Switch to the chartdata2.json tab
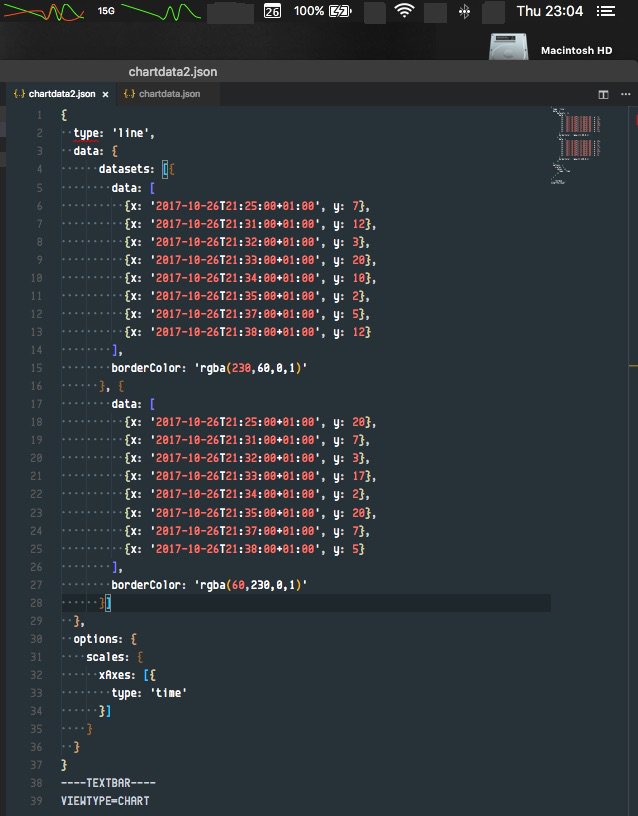Viewport: 638px width, 816px height. pyautogui.click(x=61, y=94)
